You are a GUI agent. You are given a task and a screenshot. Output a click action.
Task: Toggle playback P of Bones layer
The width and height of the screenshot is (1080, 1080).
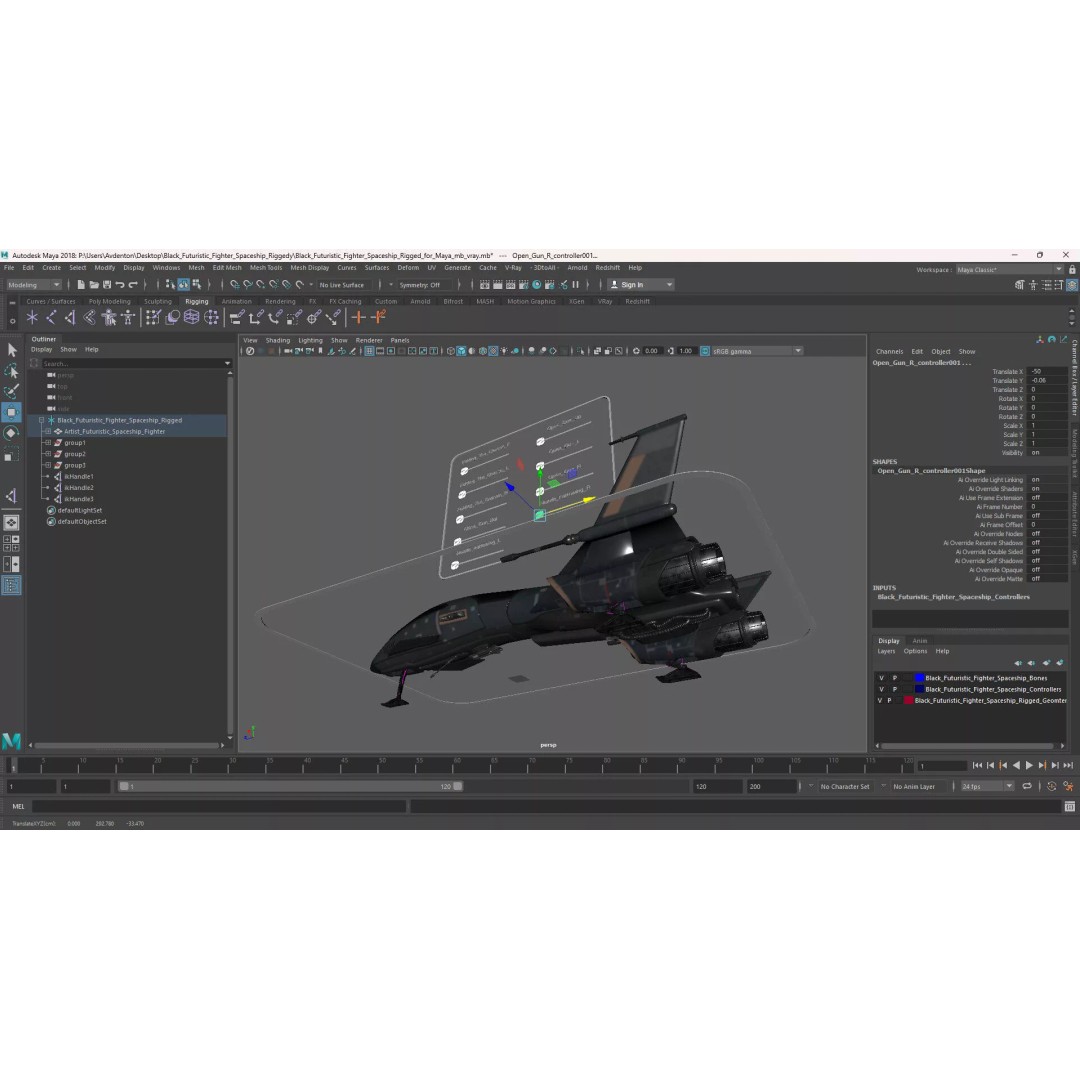pyautogui.click(x=895, y=678)
